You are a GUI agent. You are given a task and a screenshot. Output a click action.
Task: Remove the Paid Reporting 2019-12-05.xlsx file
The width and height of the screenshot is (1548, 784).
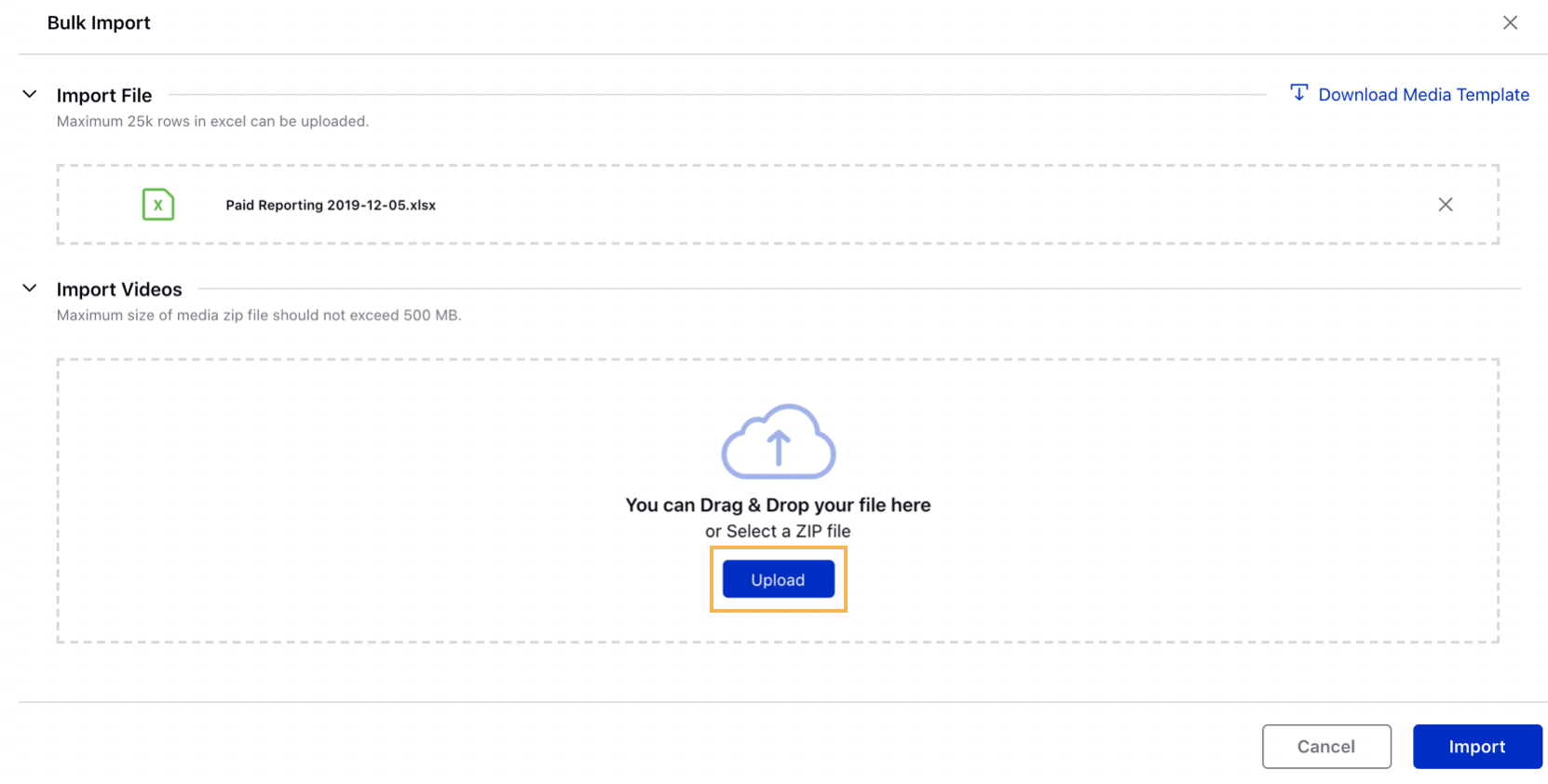point(1446,204)
